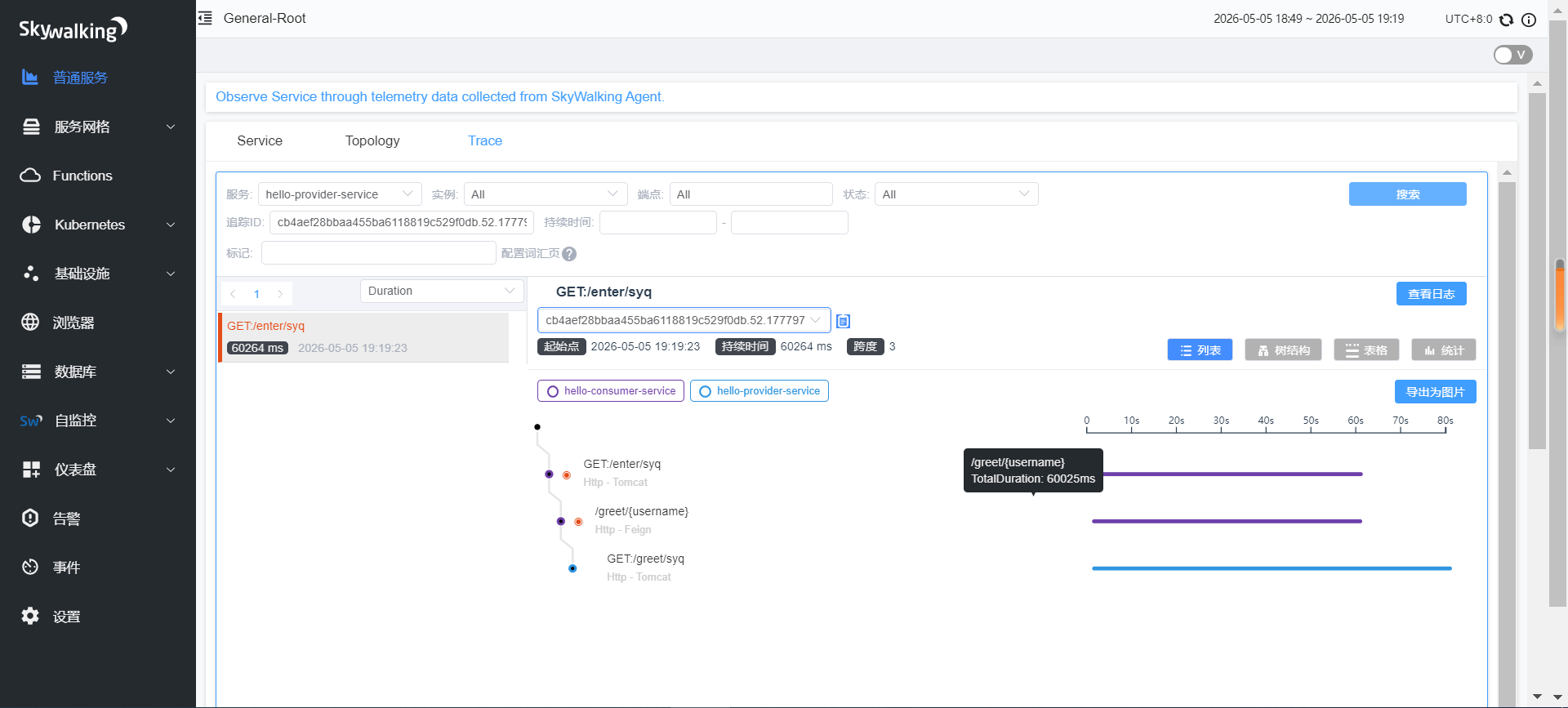Open the 服务 hello-provider-service dropdown
The width and height of the screenshot is (1568, 708).
coord(340,194)
